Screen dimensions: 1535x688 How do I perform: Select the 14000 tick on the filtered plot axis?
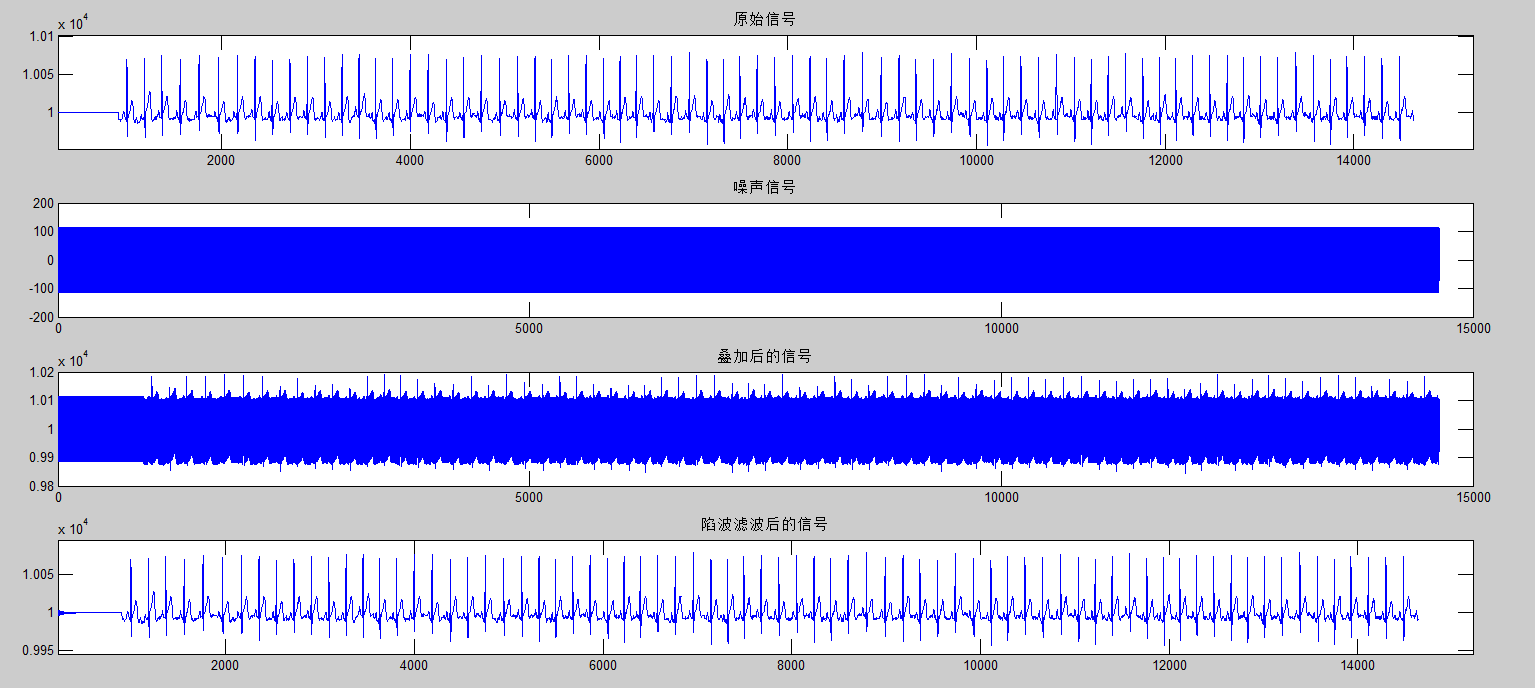pyautogui.click(x=1356, y=662)
